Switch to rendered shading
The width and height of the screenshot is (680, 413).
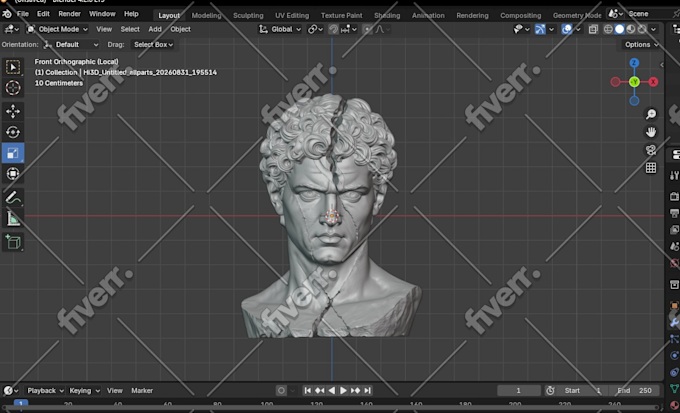(x=642, y=29)
